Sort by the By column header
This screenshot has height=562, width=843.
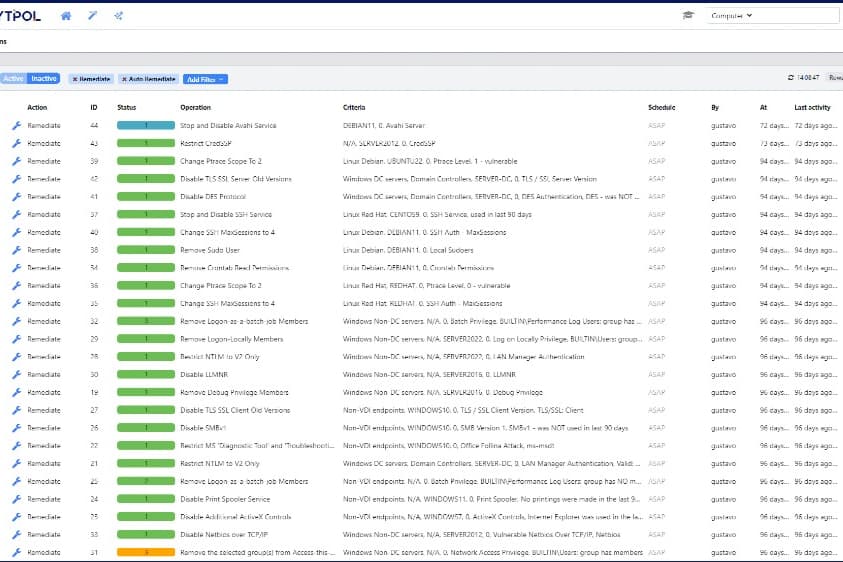coord(715,108)
